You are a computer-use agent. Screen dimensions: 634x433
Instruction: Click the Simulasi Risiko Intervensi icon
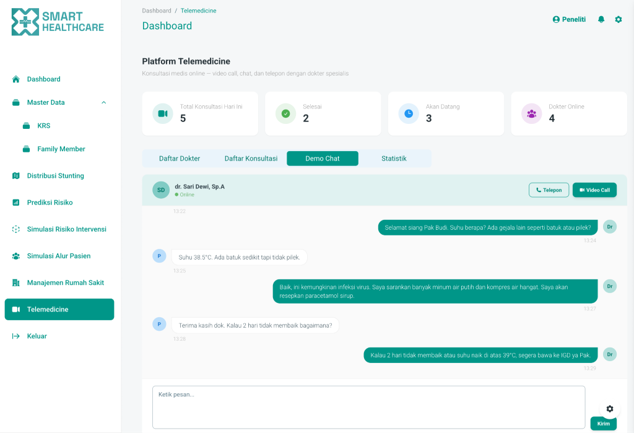(x=16, y=229)
